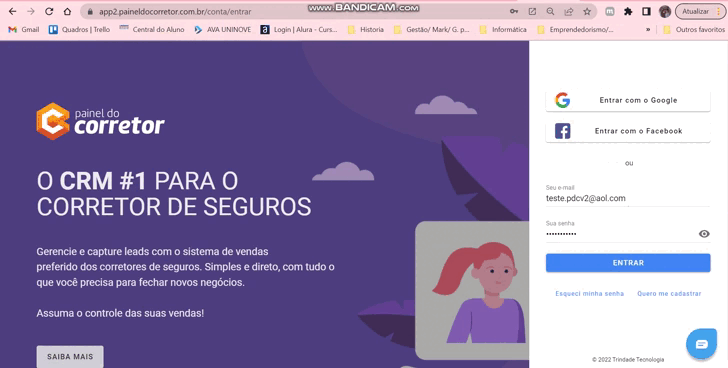
Task: Toggle the browser side panel icon
Action: coord(646,12)
